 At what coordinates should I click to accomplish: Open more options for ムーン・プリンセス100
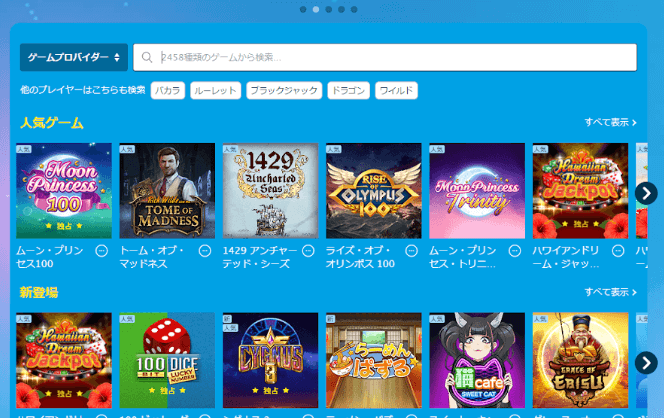[102, 251]
